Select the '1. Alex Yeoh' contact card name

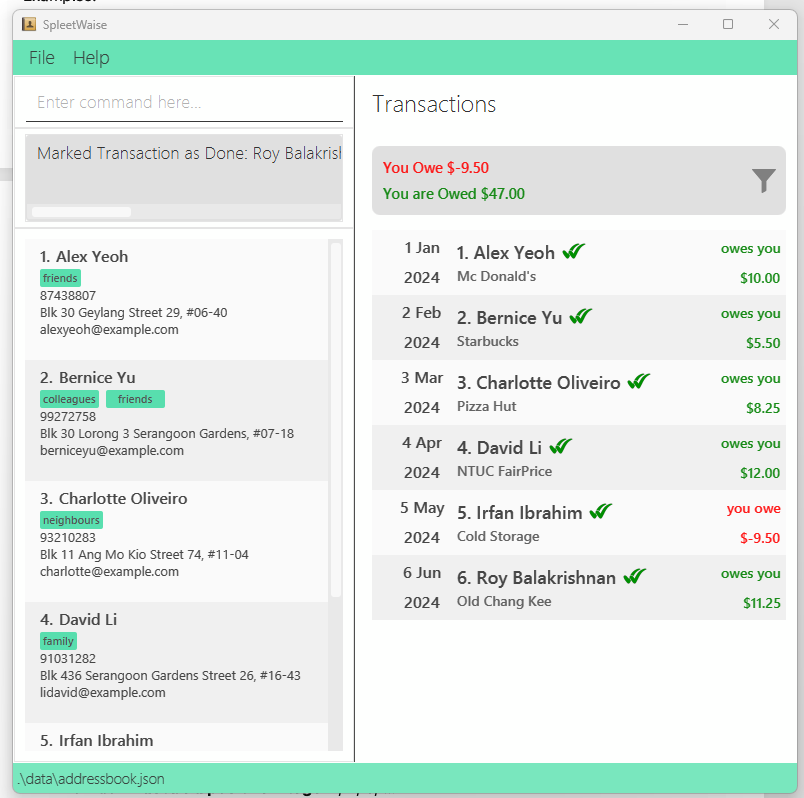click(x=84, y=256)
